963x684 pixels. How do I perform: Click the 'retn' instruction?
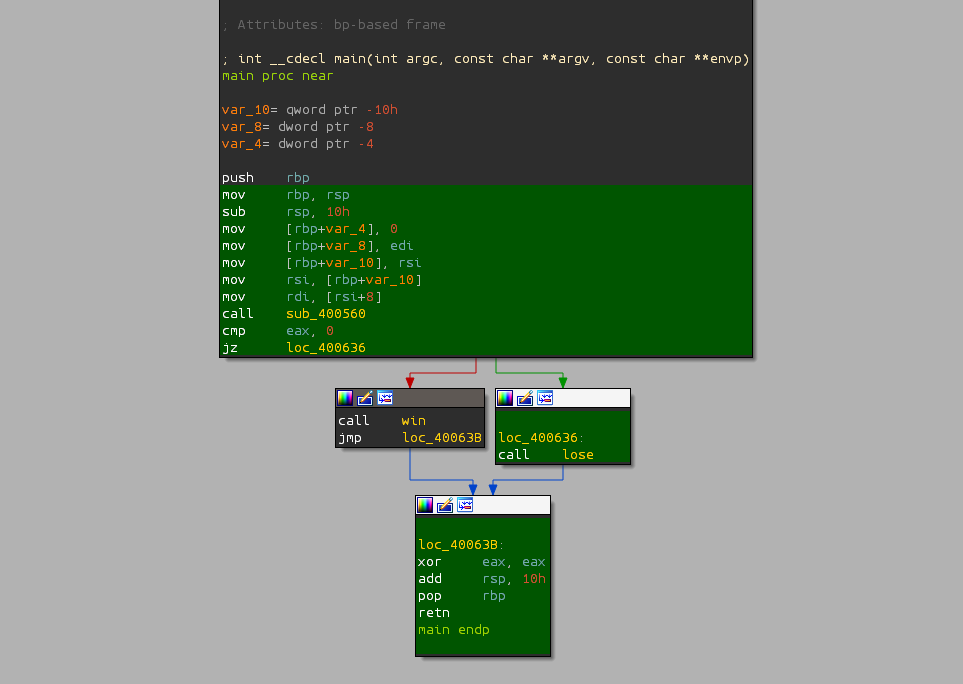pyautogui.click(x=434, y=613)
